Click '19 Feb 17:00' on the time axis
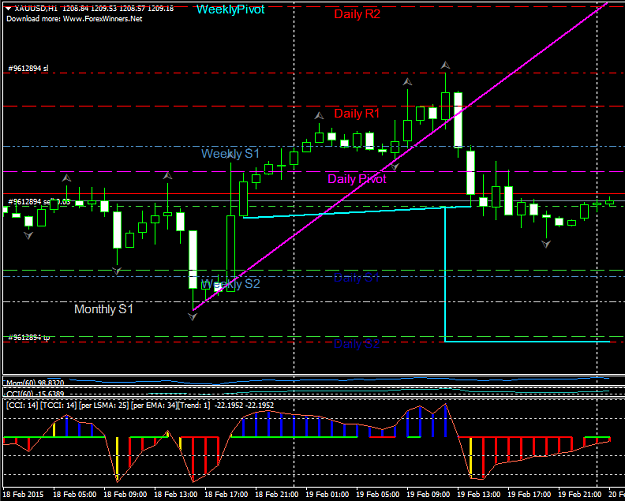 530,495
